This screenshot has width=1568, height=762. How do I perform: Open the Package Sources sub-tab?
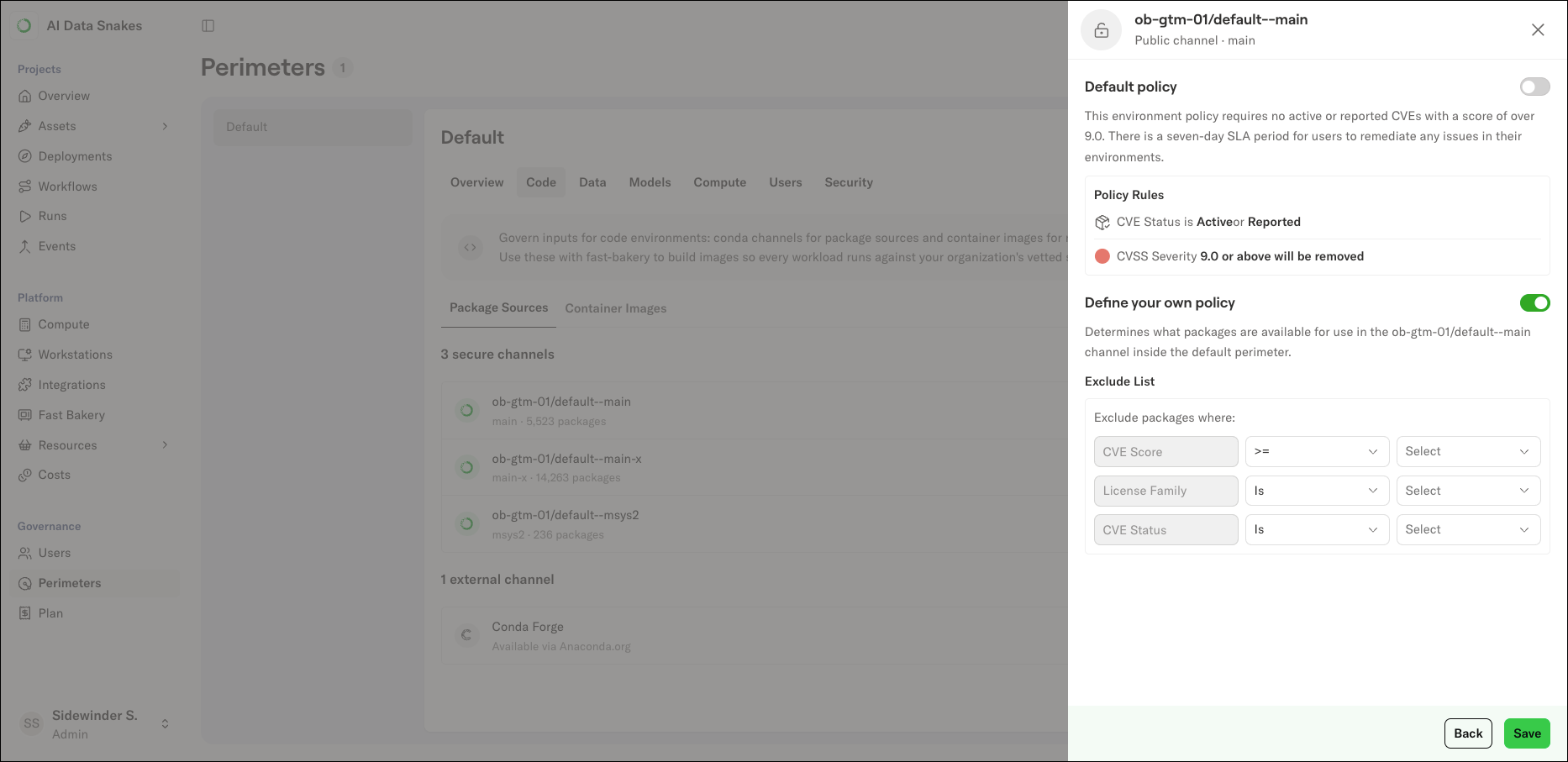pos(498,308)
